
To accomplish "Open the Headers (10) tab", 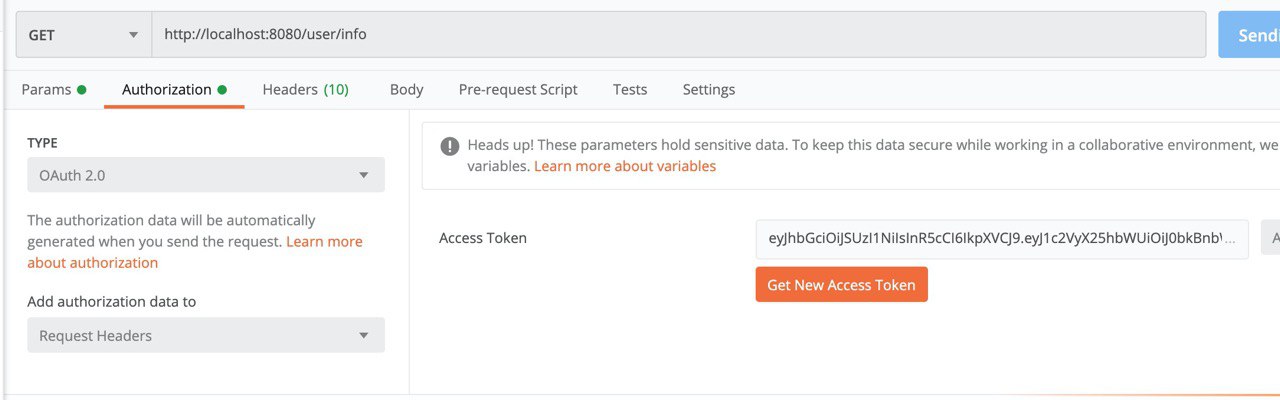I will (305, 89).
